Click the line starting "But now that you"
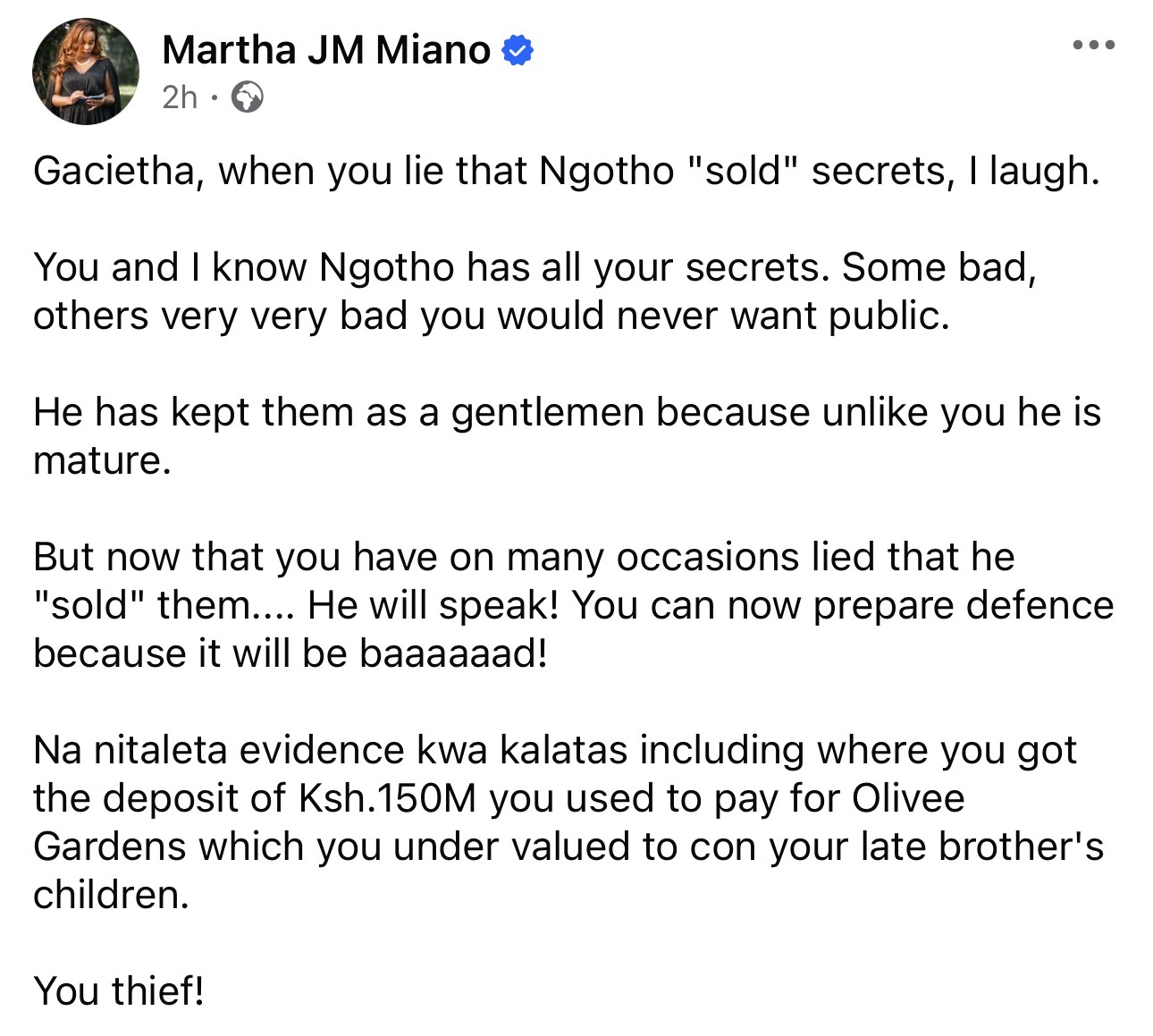The image size is (1153, 1036). tap(524, 557)
